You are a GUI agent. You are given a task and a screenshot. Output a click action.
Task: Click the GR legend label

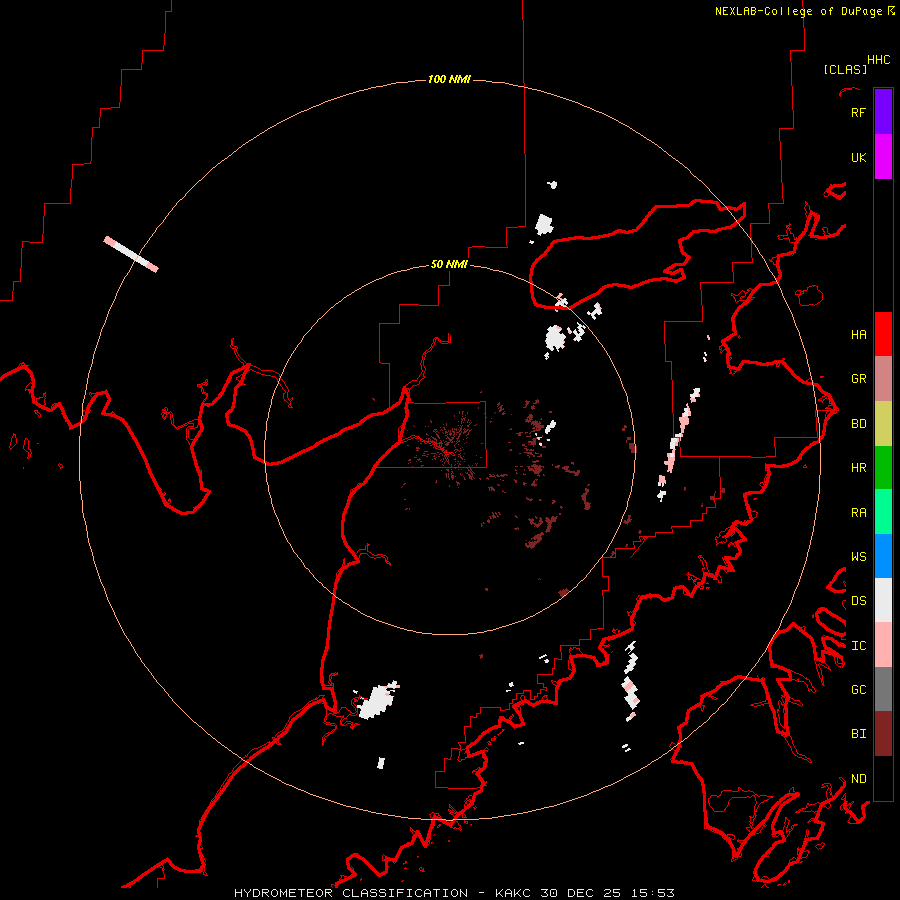(x=859, y=379)
